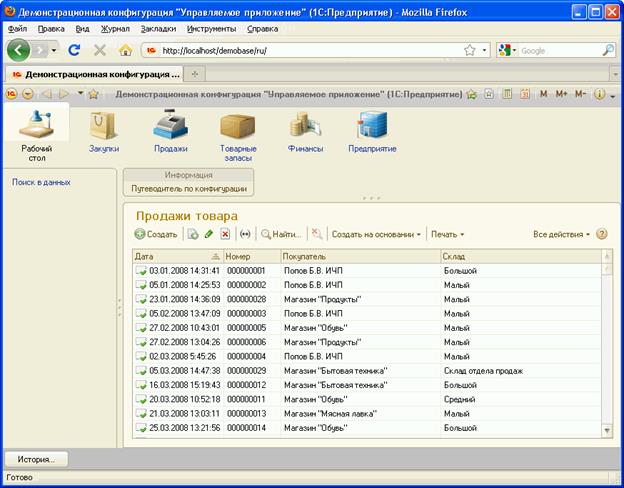Click the round 1C menu dropdown button
Image resolution: width=624 pixels, height=488 pixels.
click(28, 94)
